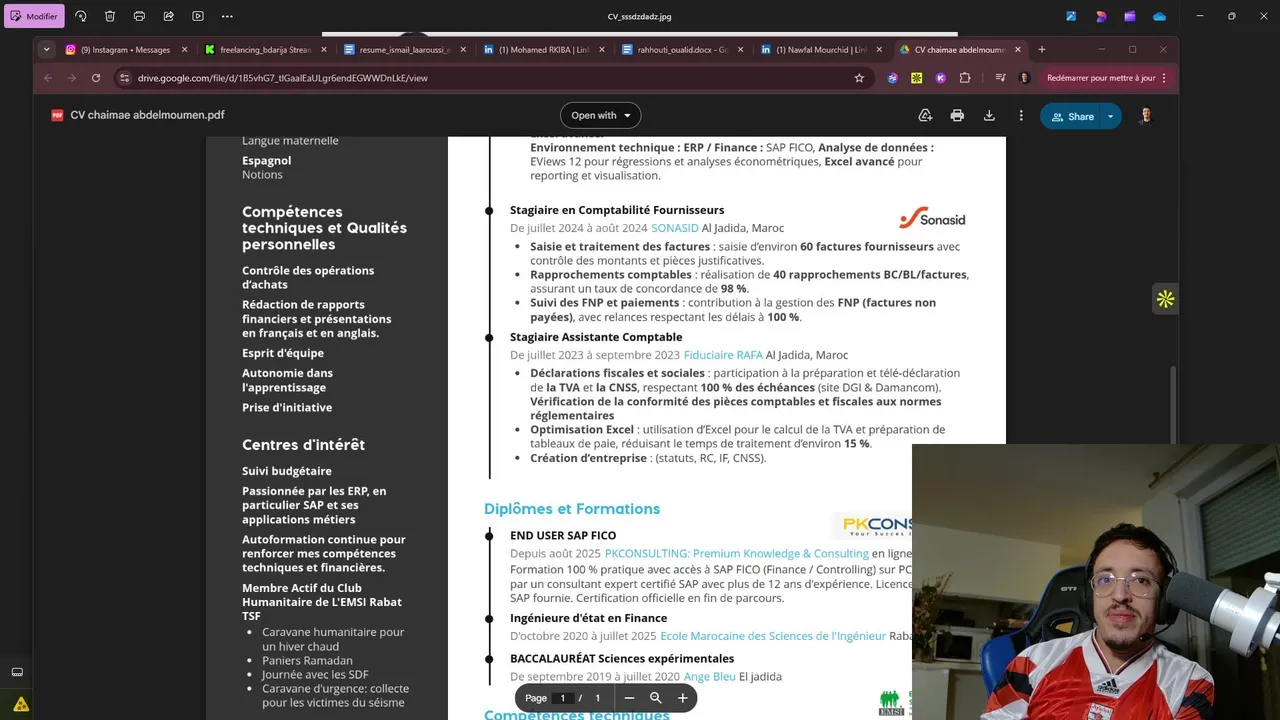Switch to Instagram Messages tab
This screenshot has height=720, width=1280.
click(x=125, y=49)
